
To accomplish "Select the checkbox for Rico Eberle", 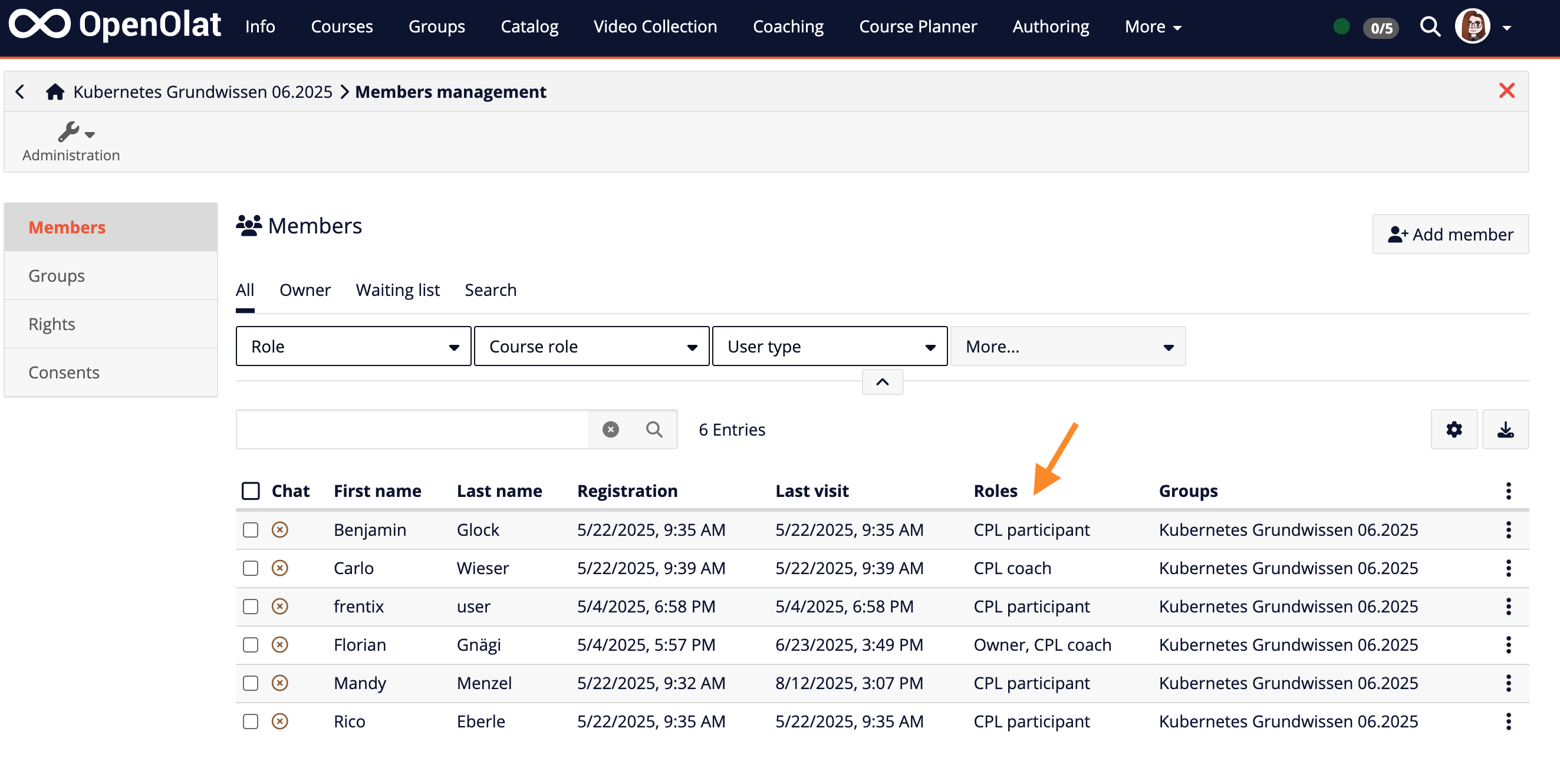I will coord(250,721).
